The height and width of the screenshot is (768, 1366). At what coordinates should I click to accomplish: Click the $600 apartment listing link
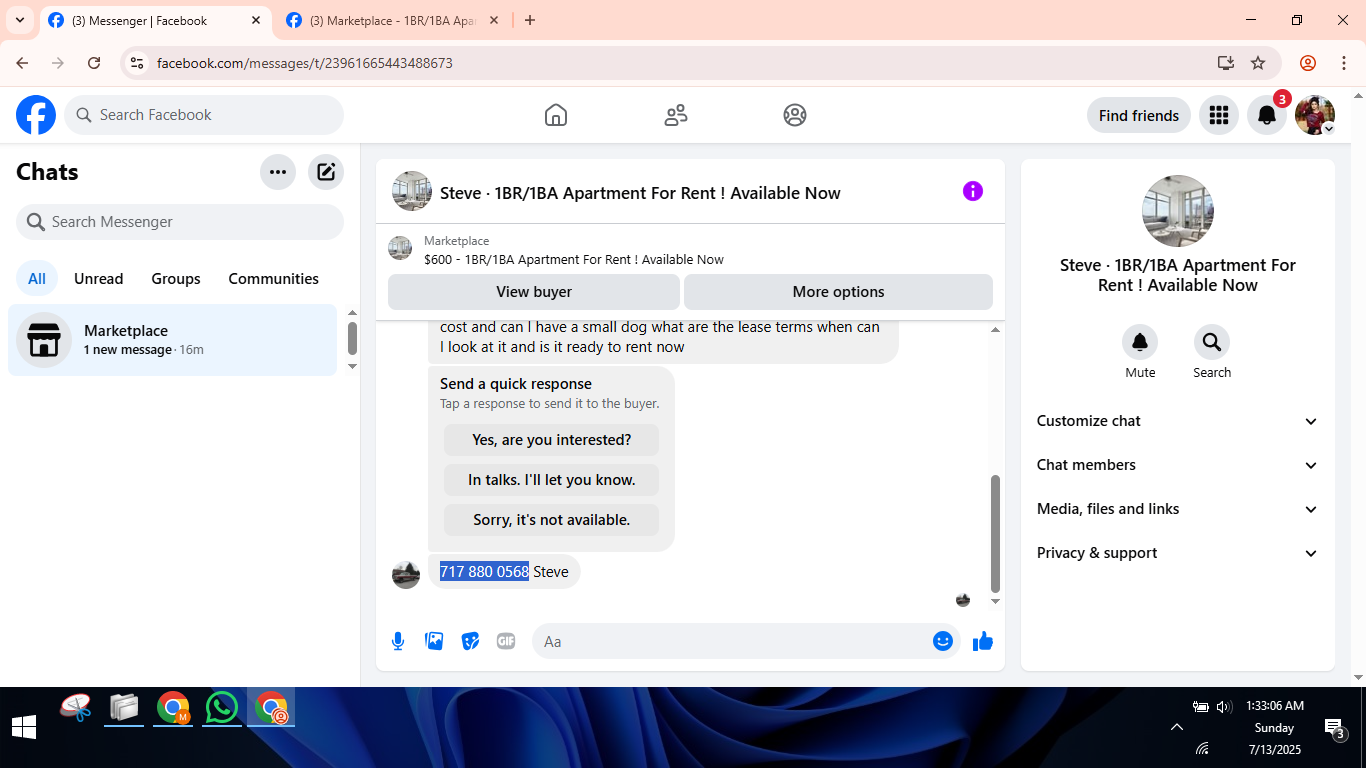573,259
